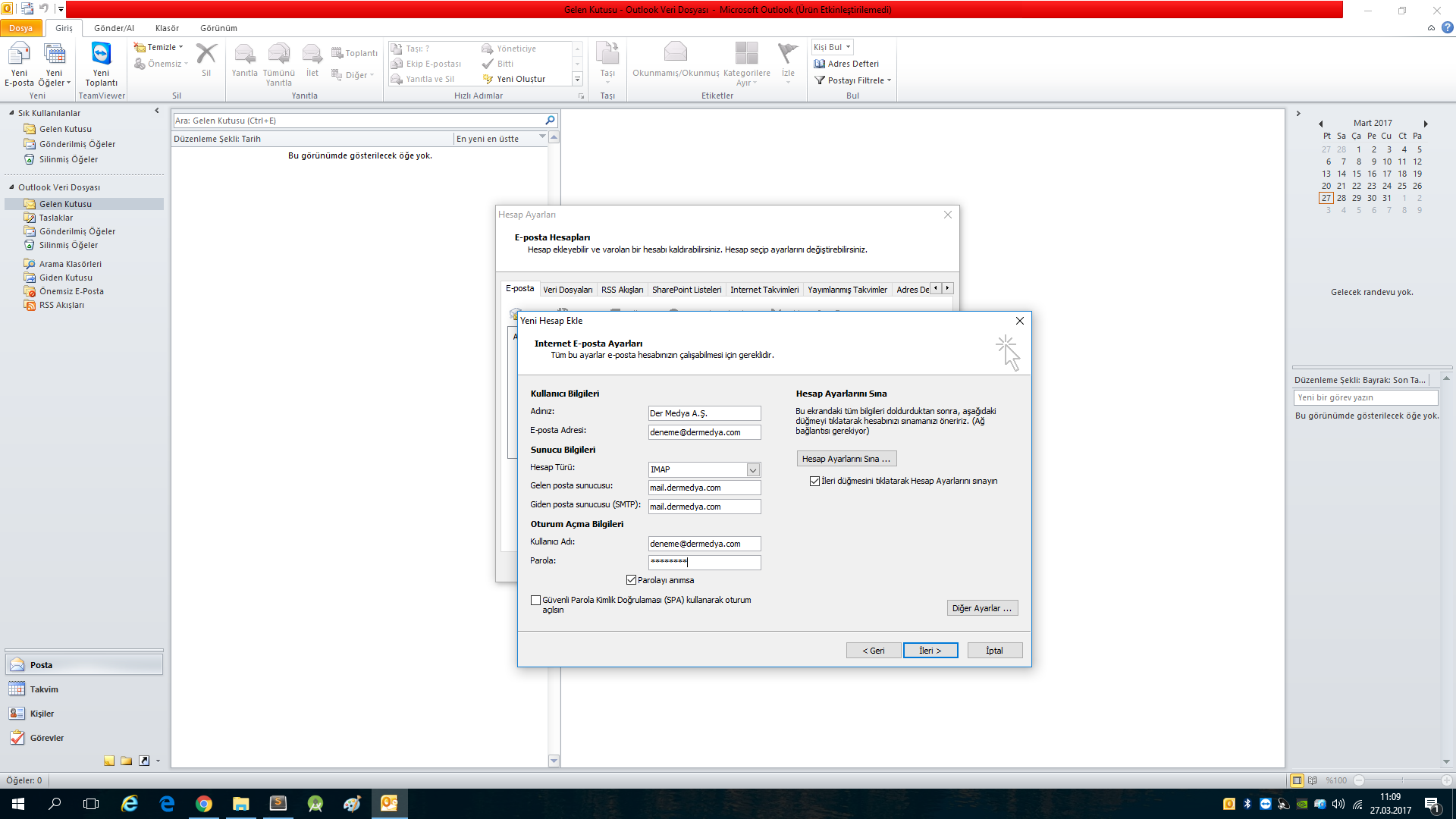Viewport: 1456px width, 819px height.
Task: Select Veri Dosyaları tab in Hesap Ayarları
Action: click(567, 290)
